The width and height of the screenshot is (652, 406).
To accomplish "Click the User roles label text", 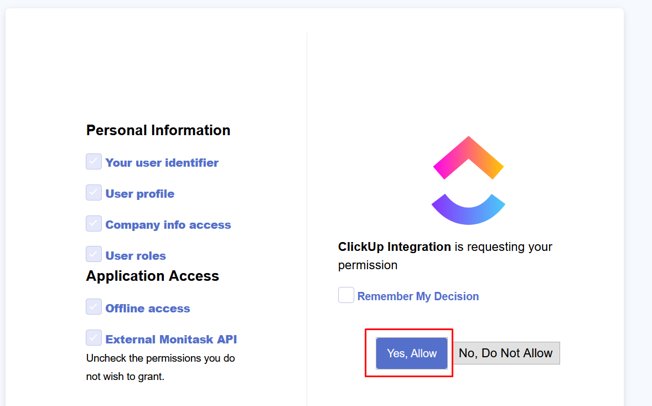I will 135,256.
